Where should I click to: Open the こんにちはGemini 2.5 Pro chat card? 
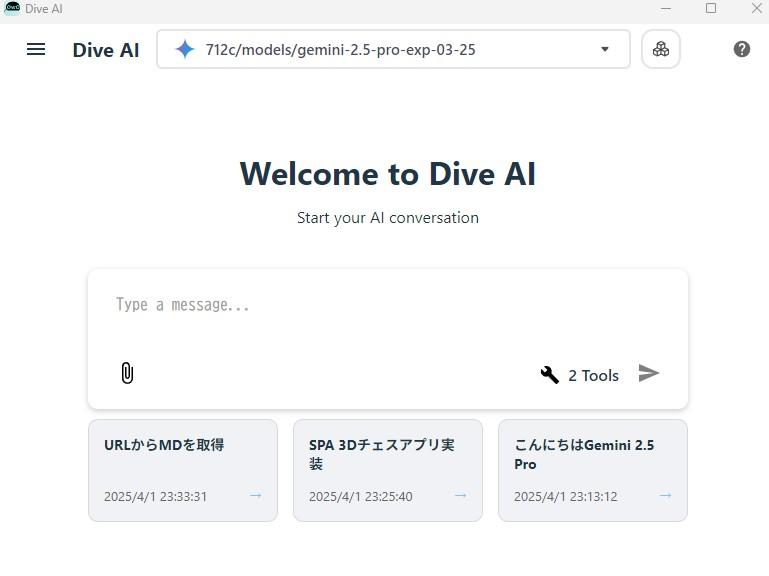tap(593, 470)
